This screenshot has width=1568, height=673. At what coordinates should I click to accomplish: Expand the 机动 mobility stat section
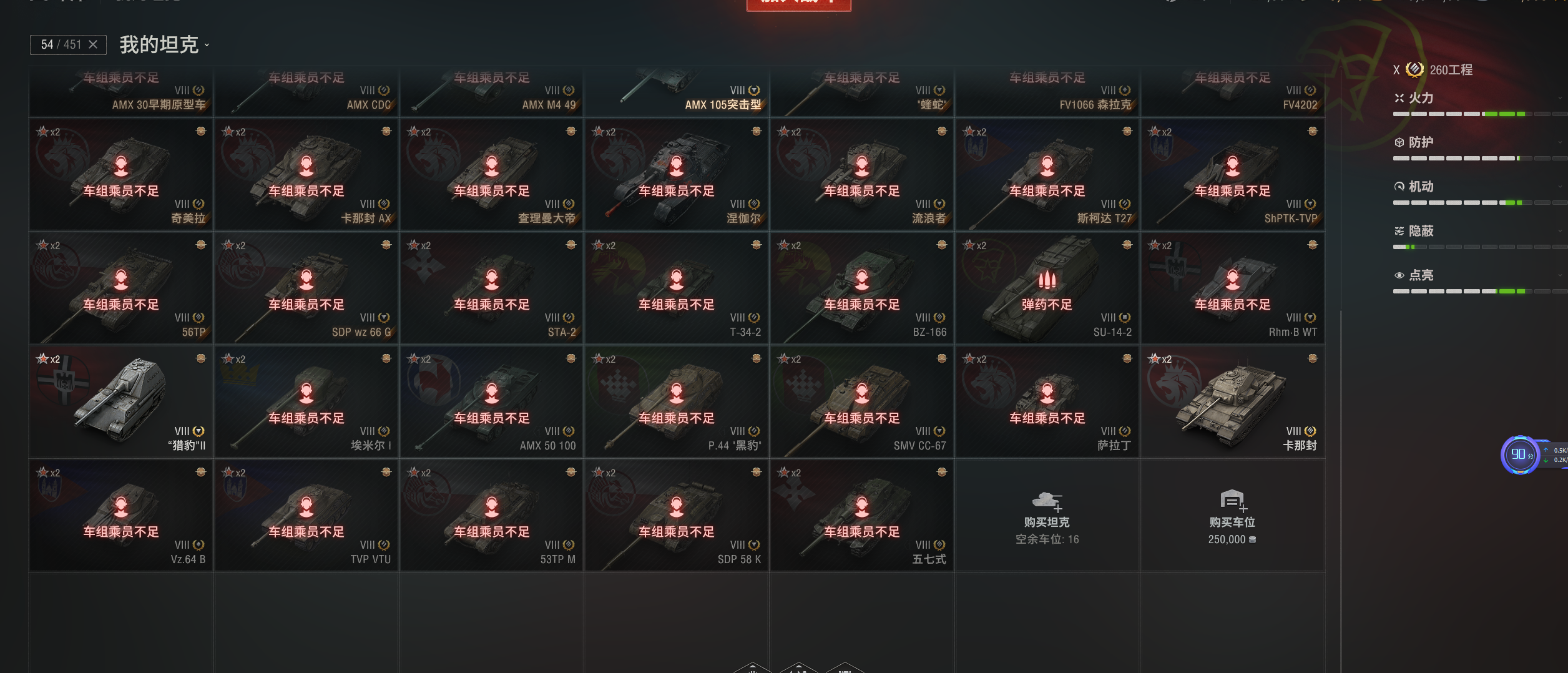1479,187
